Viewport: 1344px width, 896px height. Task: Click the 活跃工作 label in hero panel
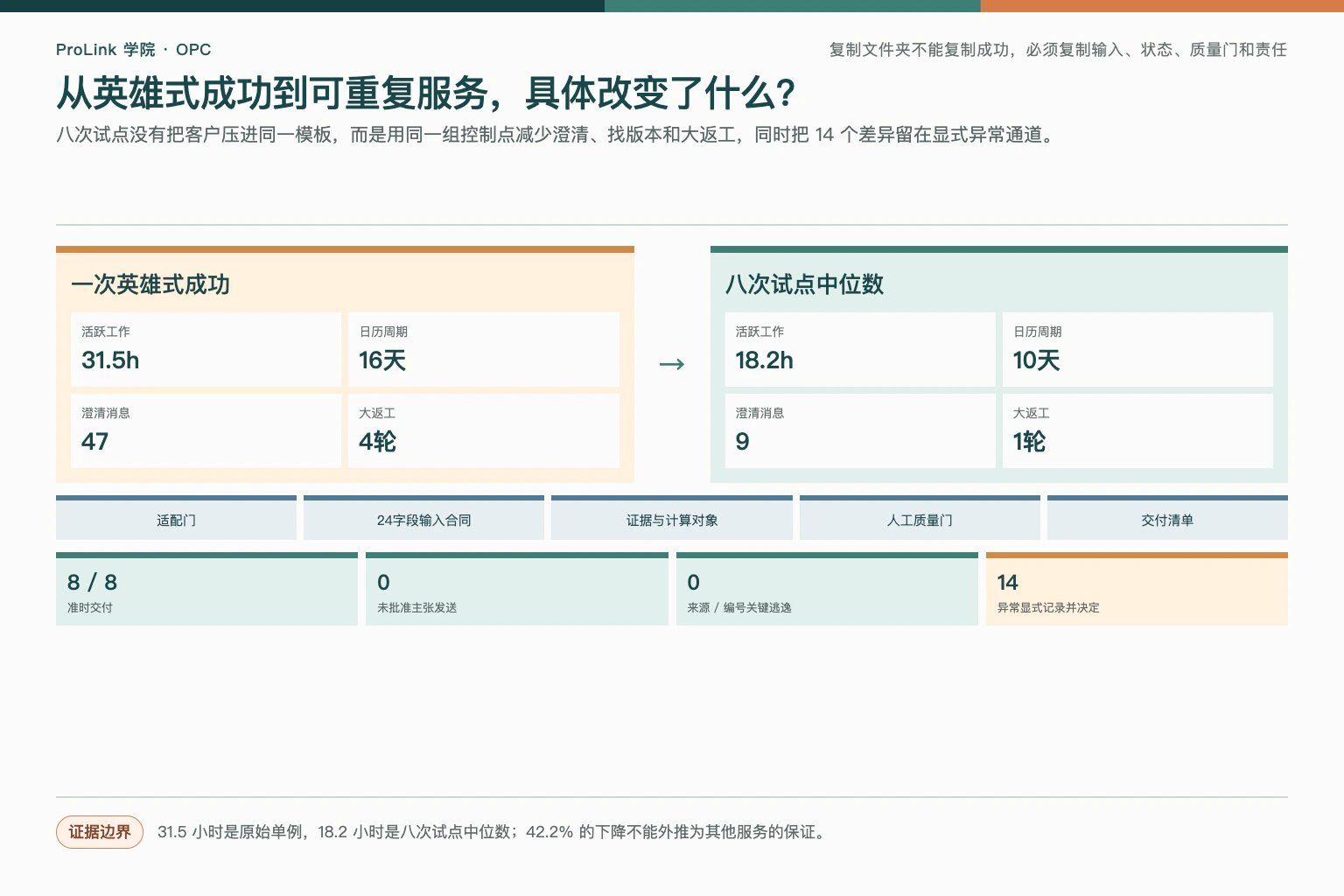(106, 332)
